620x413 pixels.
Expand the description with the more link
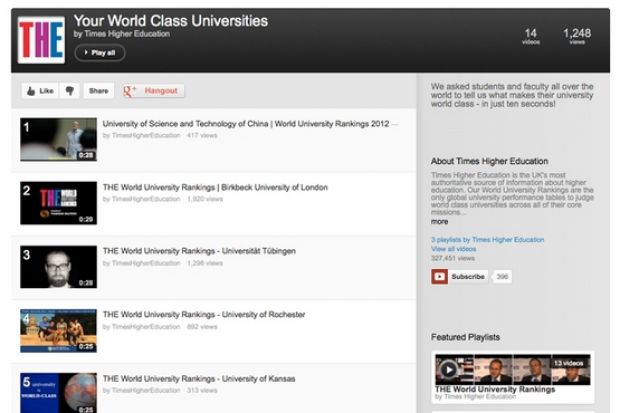click(x=439, y=221)
